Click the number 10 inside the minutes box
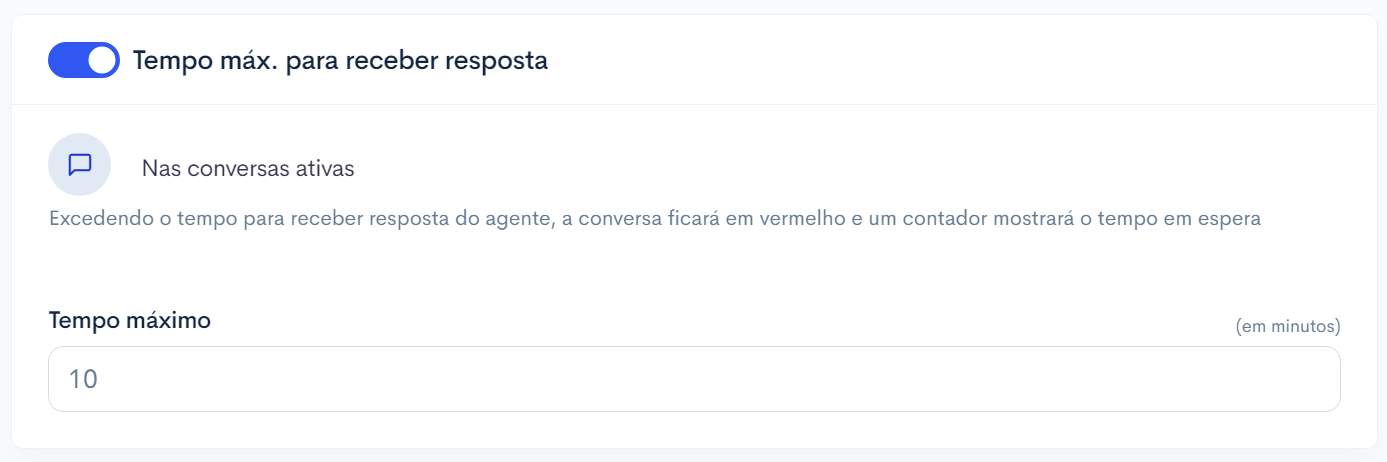1387x462 pixels. pyautogui.click(x=83, y=379)
